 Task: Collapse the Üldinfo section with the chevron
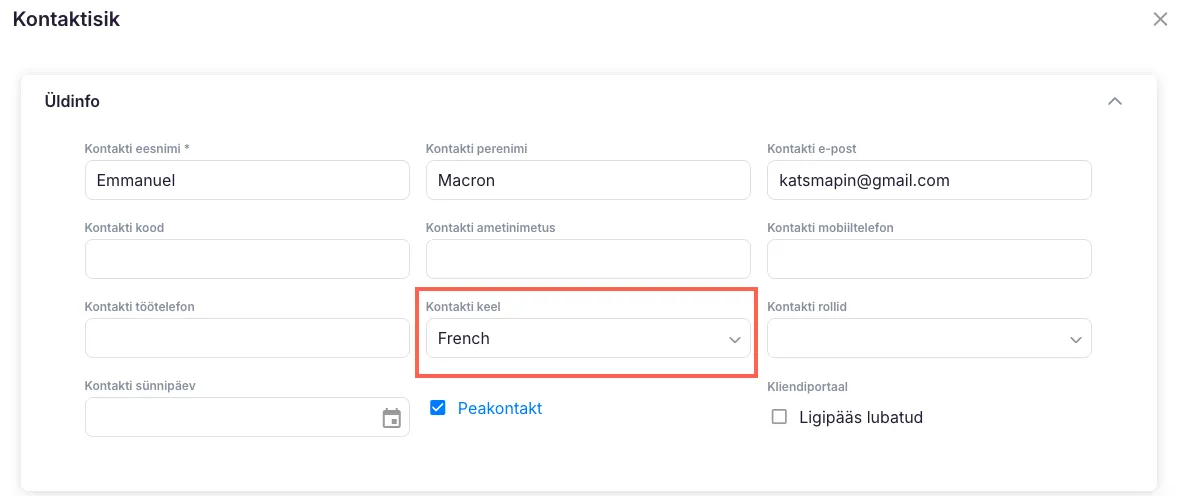[1115, 101]
